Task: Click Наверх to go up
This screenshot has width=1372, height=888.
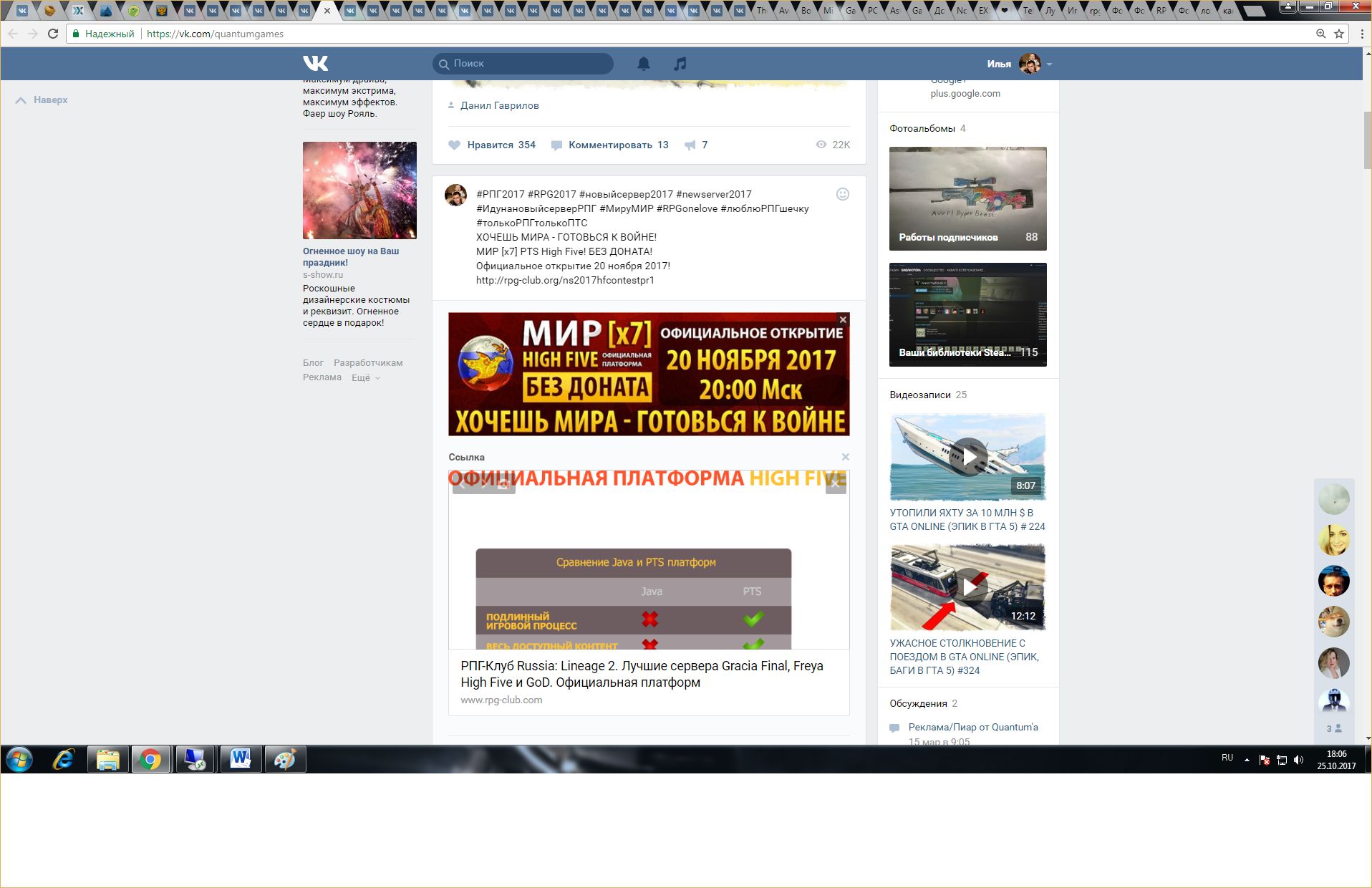Action: click(x=42, y=100)
